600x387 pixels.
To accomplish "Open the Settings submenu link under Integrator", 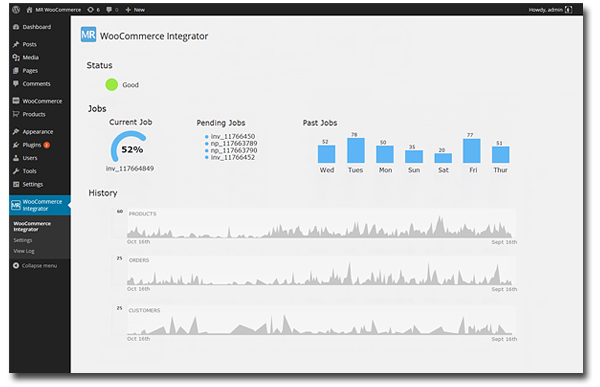I will [23, 240].
